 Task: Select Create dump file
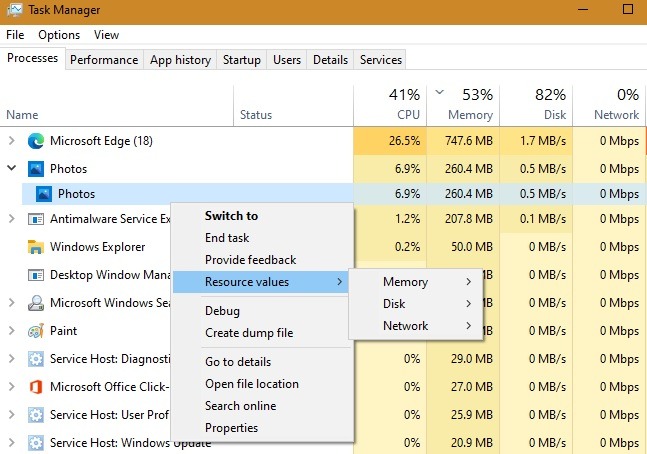262,333
